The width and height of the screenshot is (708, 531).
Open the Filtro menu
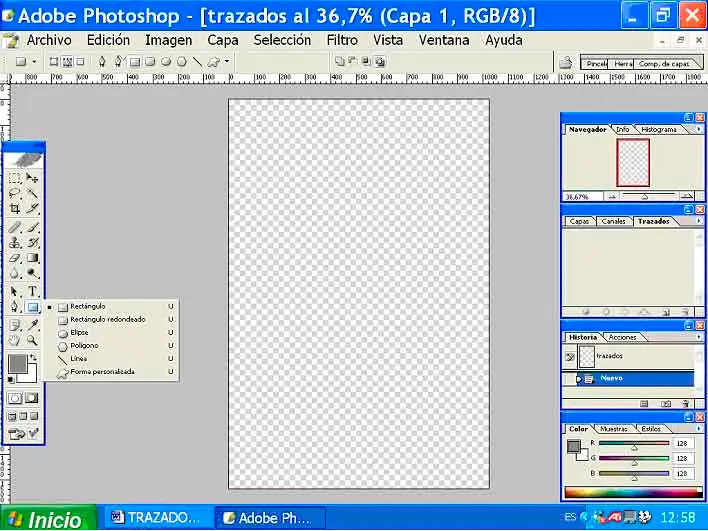342,40
